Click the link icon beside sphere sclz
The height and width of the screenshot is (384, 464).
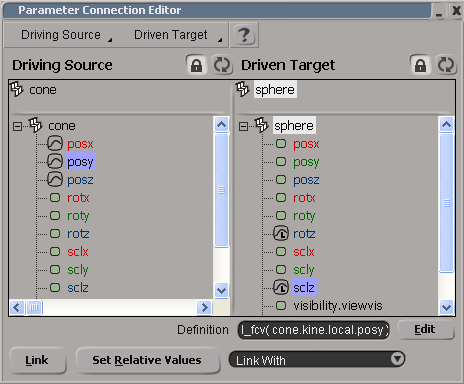(x=281, y=288)
